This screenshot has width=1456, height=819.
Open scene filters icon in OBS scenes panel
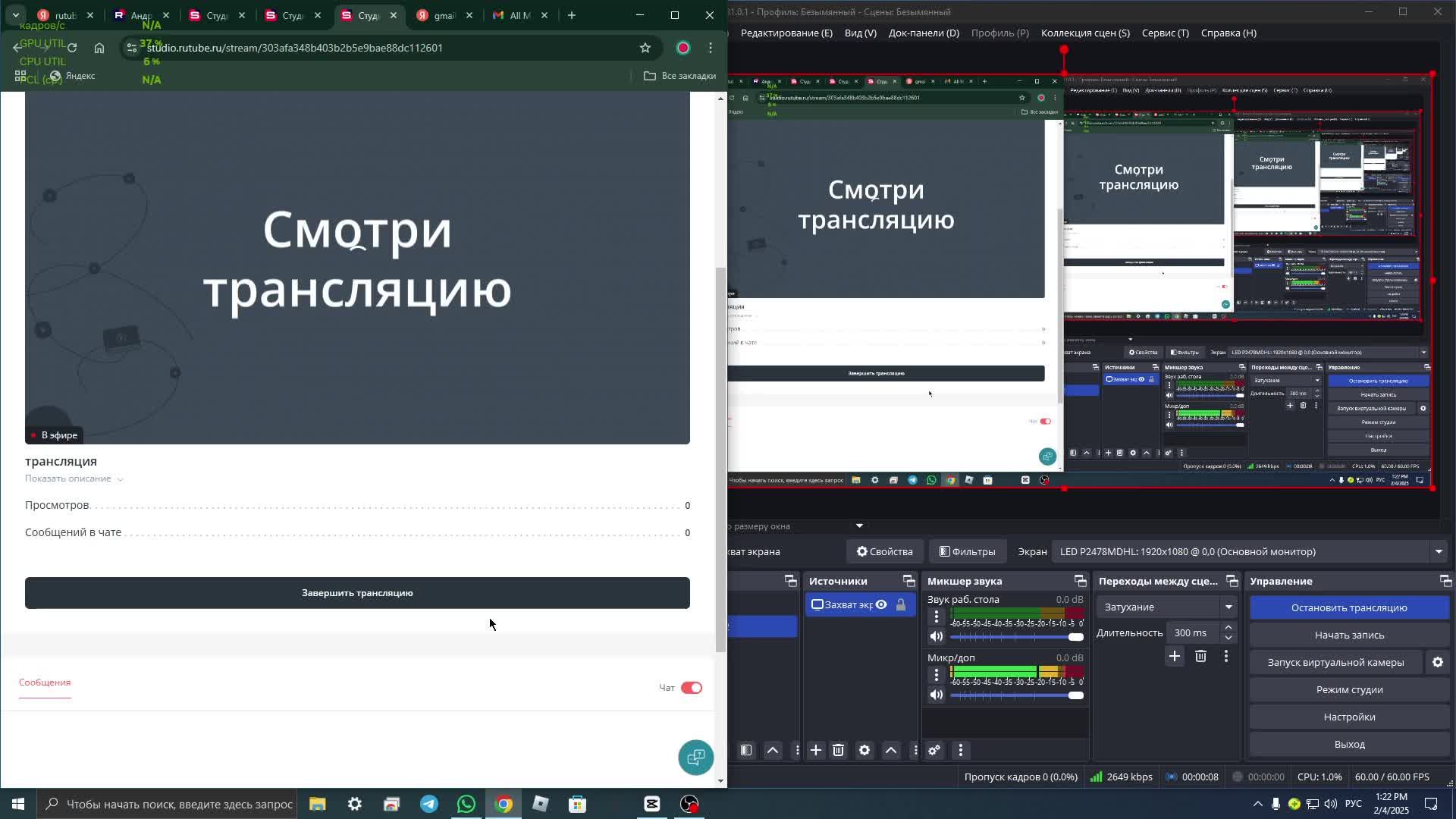coord(746,750)
